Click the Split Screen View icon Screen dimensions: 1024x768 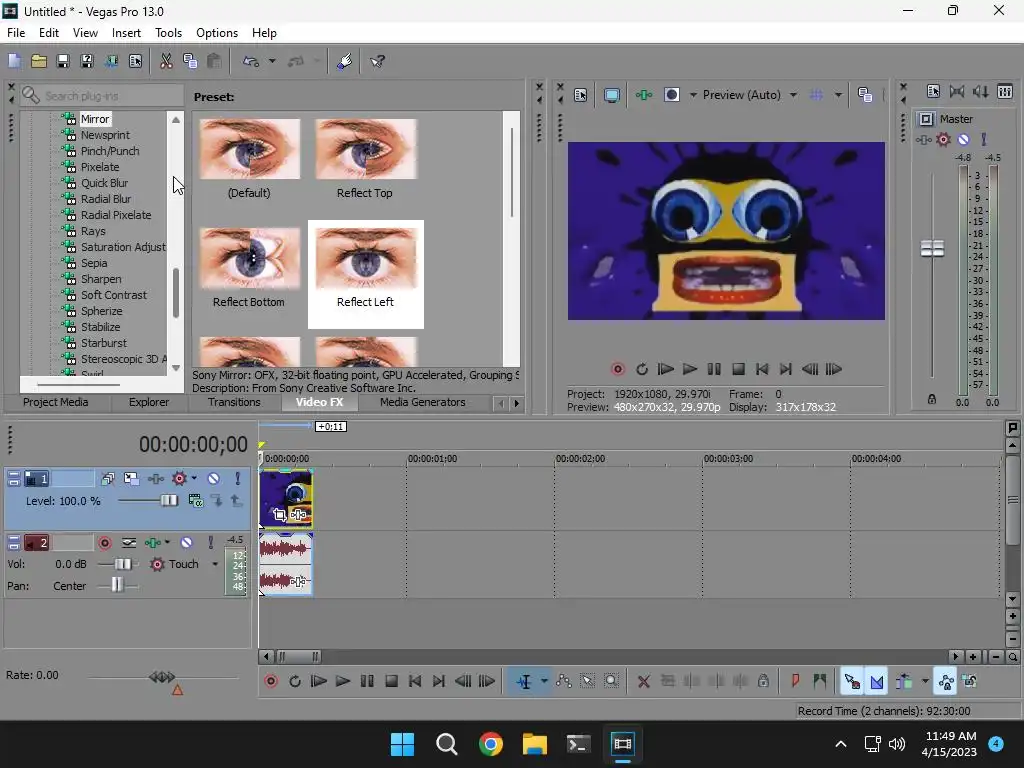click(672, 95)
